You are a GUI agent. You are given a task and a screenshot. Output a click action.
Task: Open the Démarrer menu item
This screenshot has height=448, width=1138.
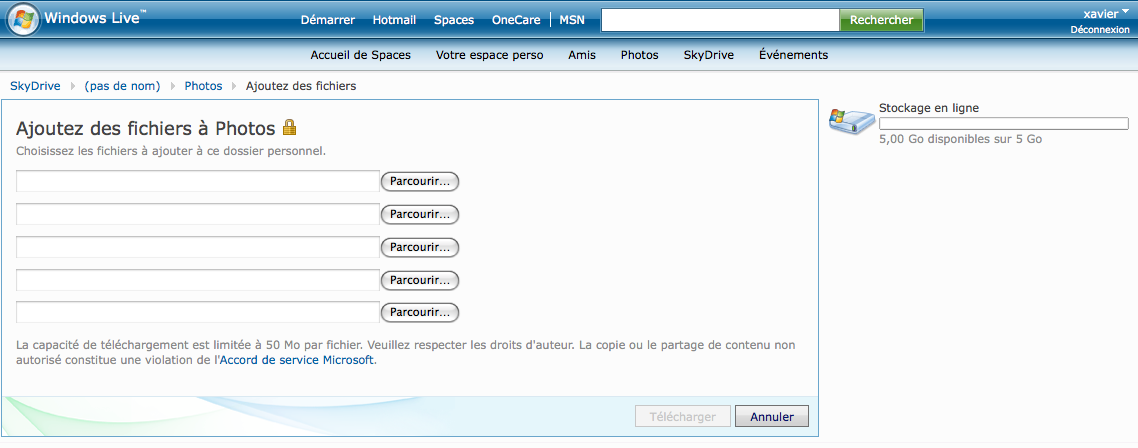click(328, 20)
